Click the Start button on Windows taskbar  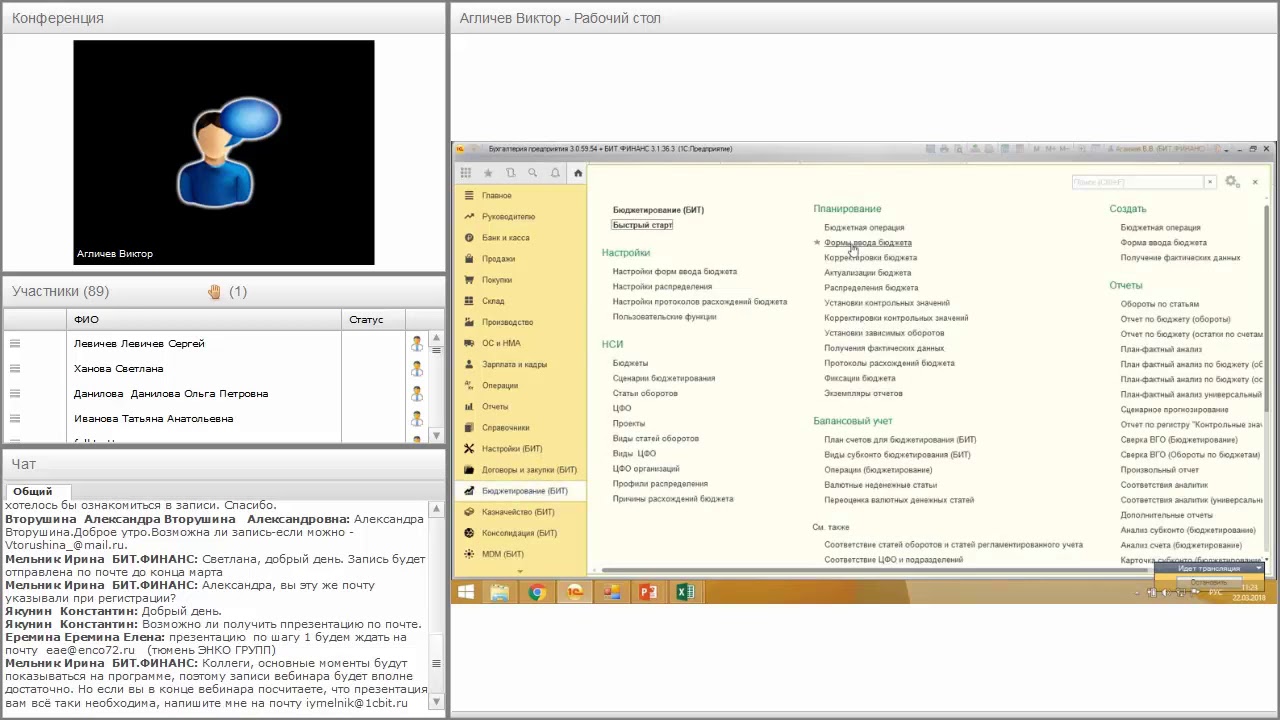pos(466,592)
